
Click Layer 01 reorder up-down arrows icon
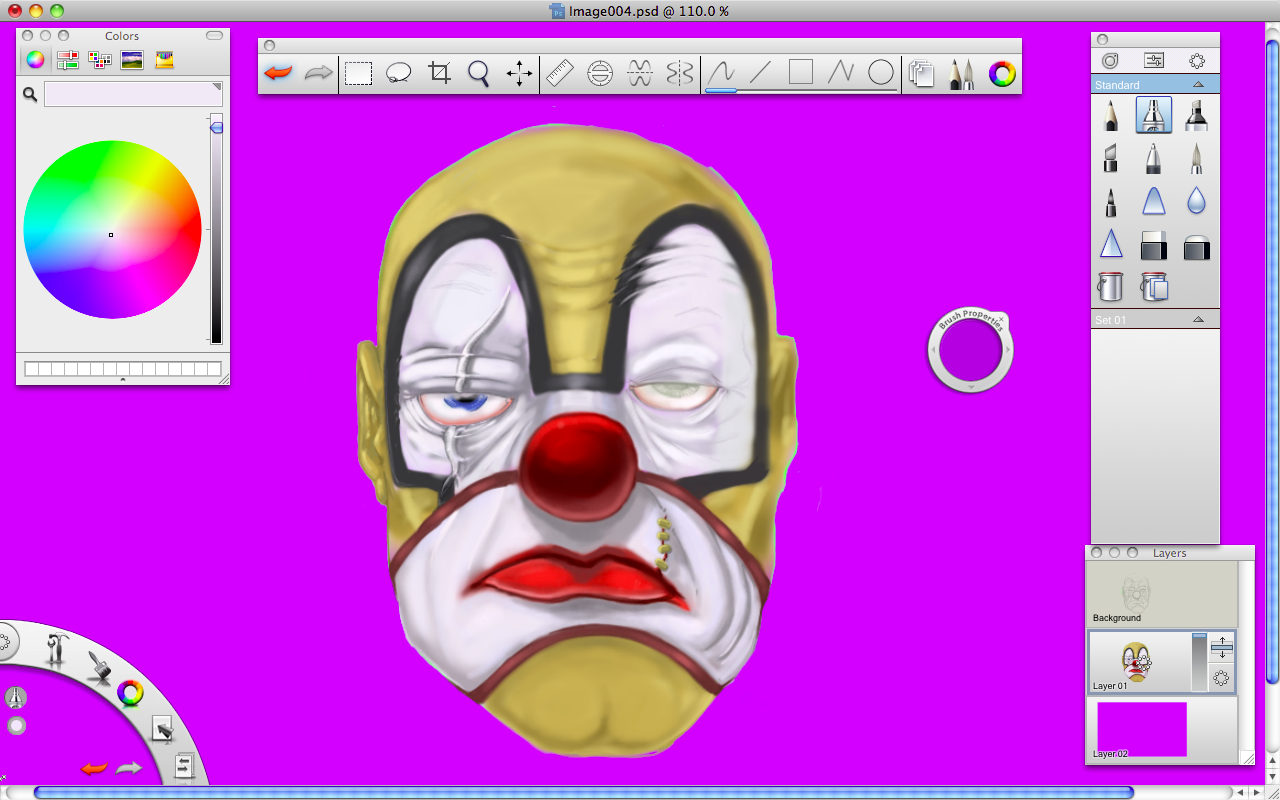tap(1221, 646)
